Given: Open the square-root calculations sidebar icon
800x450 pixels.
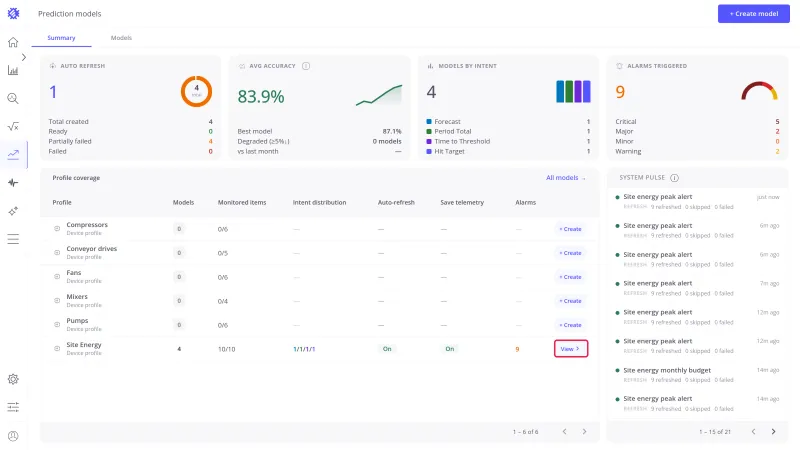Looking at the screenshot, I should coord(13,127).
